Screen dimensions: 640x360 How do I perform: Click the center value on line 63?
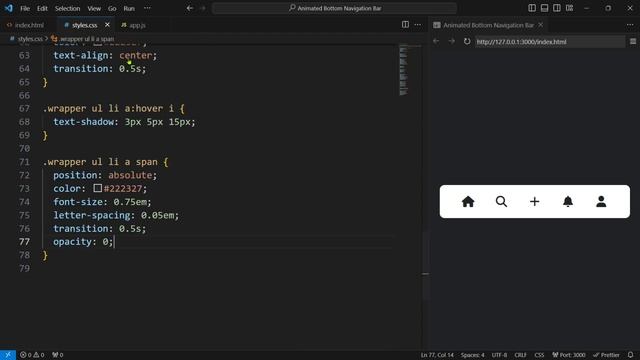tap(136, 55)
